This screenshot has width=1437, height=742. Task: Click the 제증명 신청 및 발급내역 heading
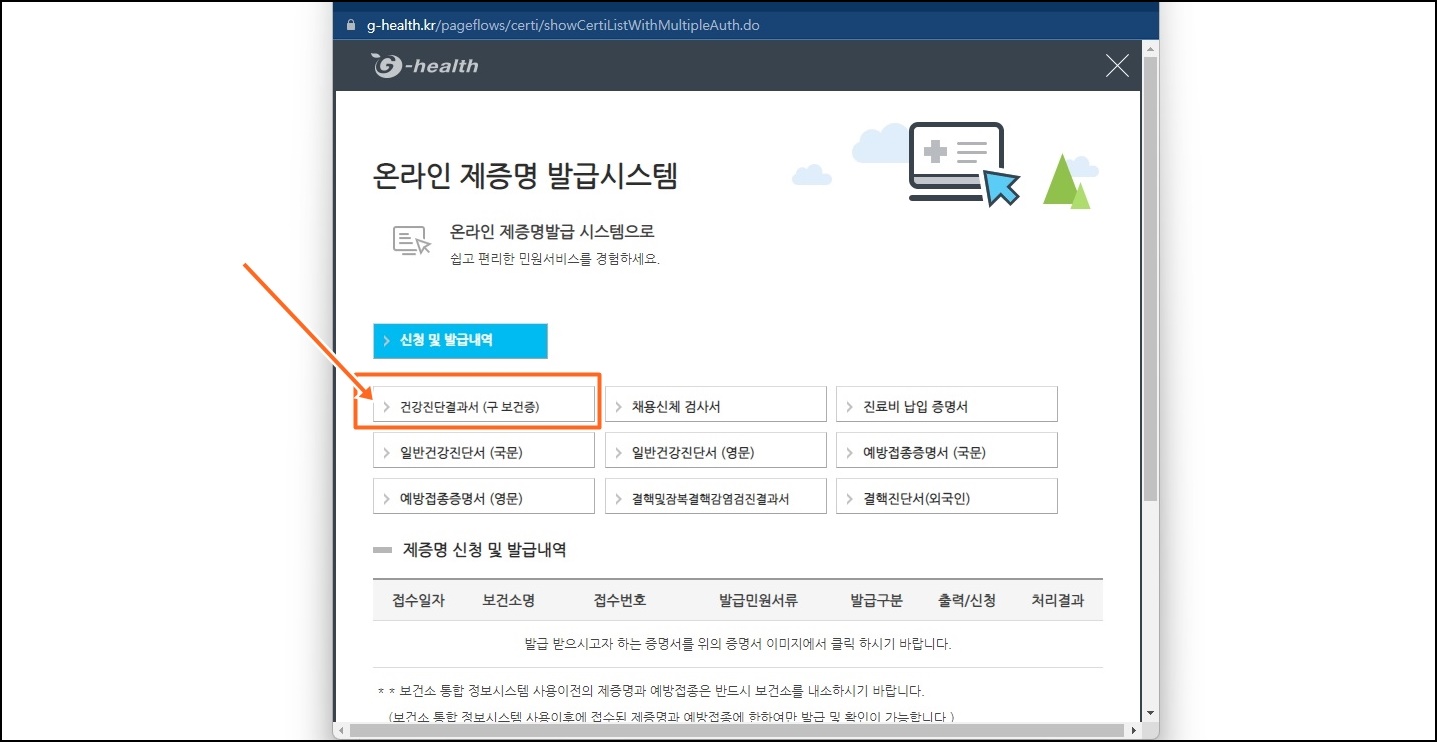pos(485,550)
